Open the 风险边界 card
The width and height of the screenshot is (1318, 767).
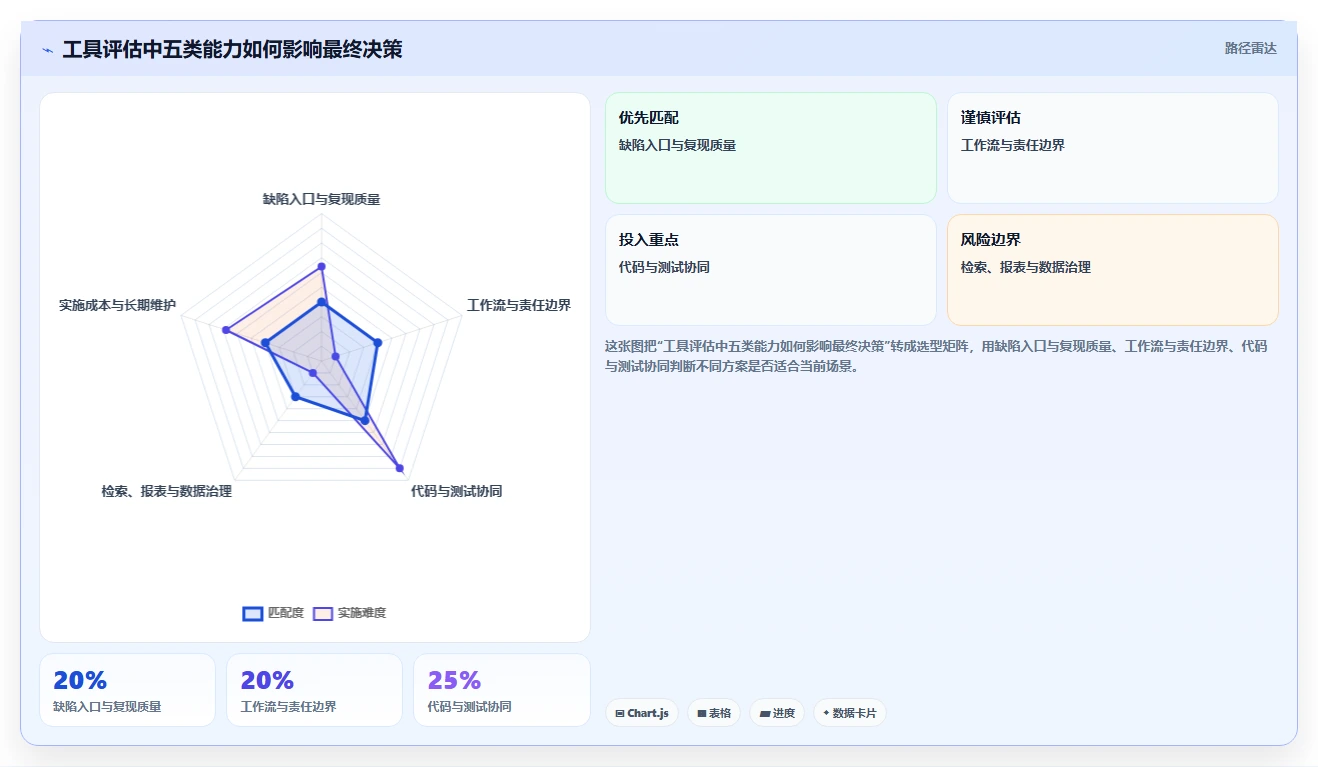tap(1113, 270)
